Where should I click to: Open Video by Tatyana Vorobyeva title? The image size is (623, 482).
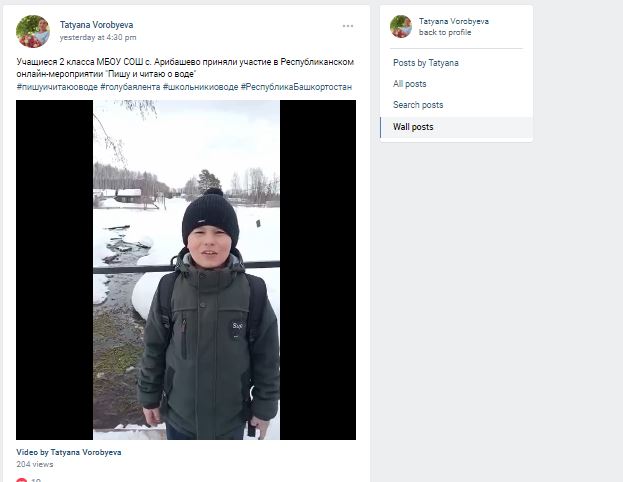point(69,452)
